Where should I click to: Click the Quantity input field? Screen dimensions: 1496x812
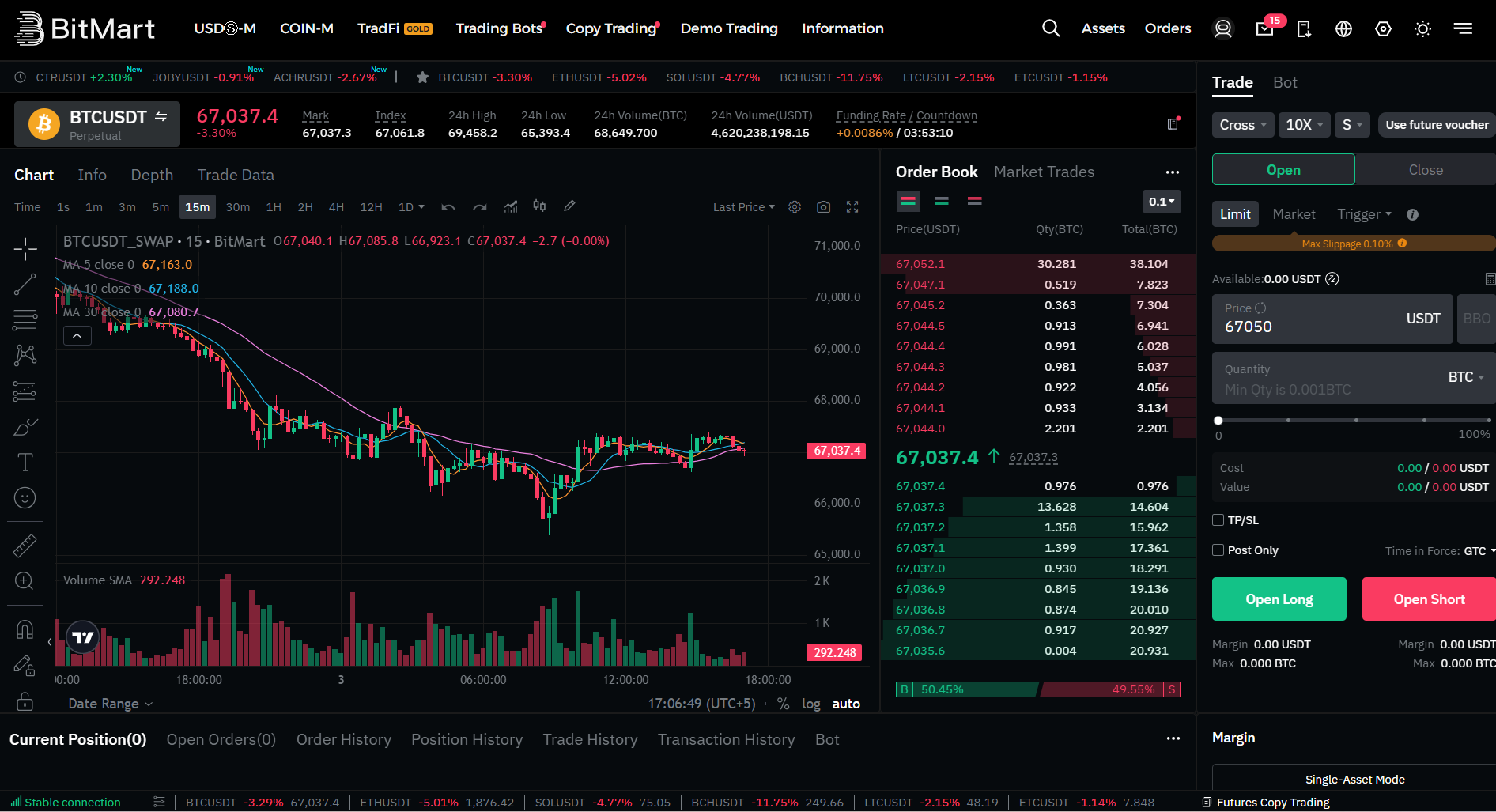[x=1354, y=378]
